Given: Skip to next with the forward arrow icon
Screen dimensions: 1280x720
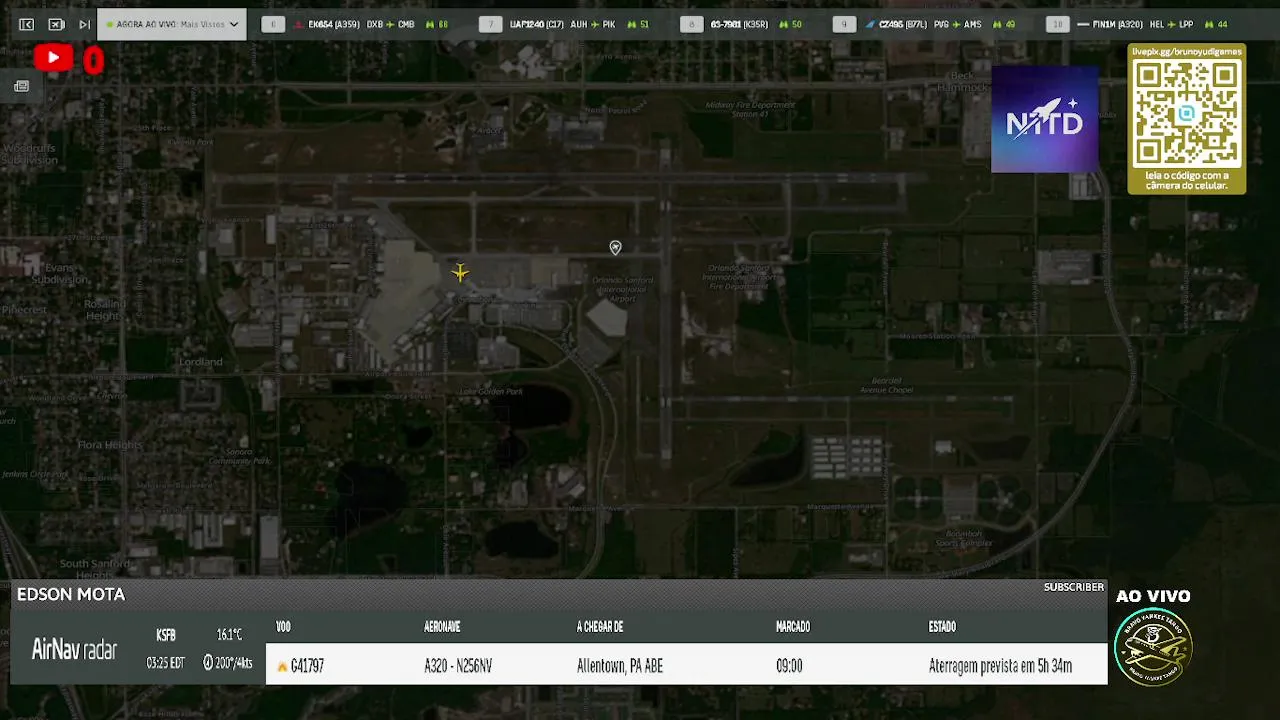Looking at the screenshot, I should pyautogui.click(x=85, y=24).
